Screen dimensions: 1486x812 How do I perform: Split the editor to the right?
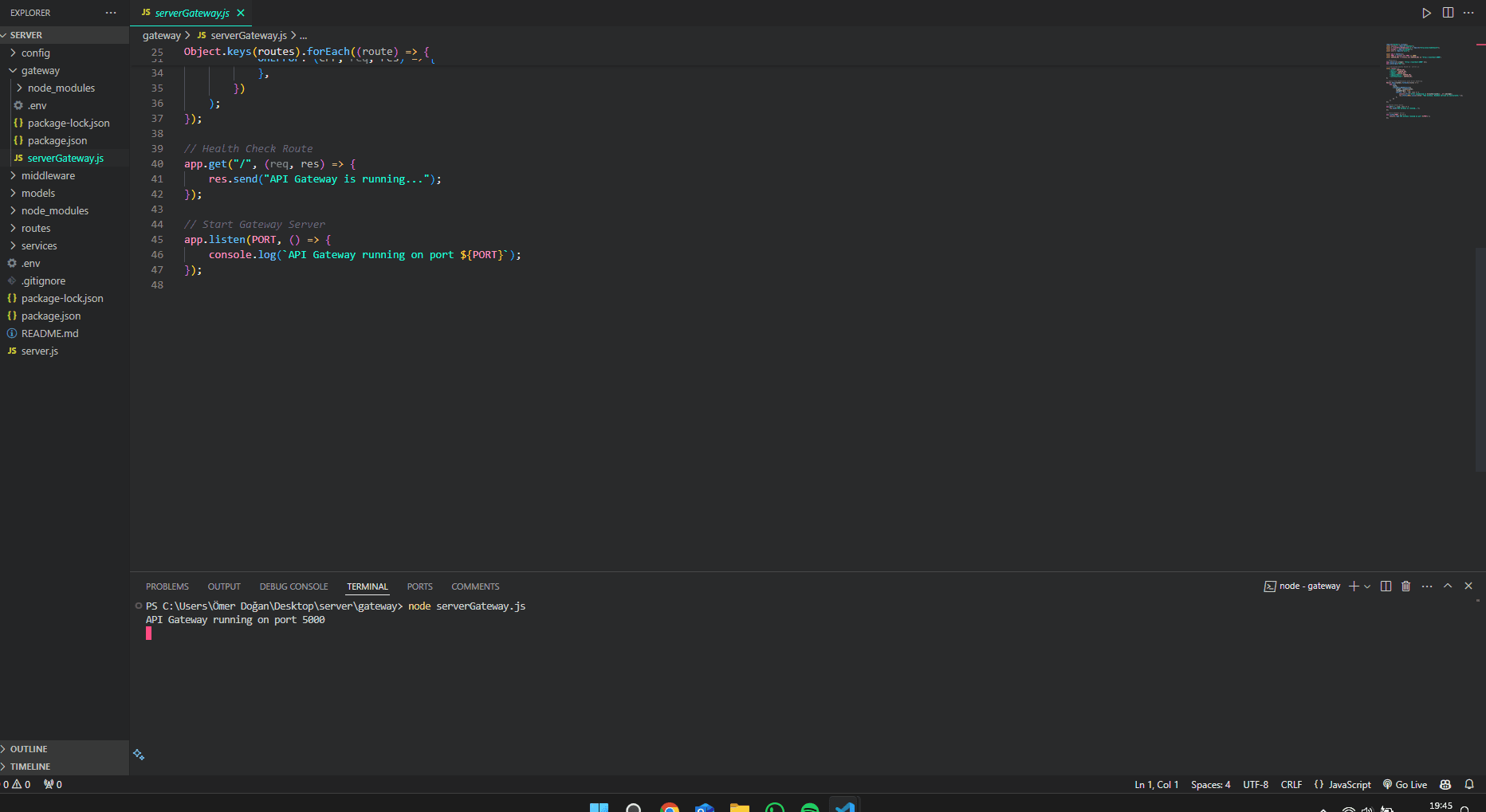1448,13
